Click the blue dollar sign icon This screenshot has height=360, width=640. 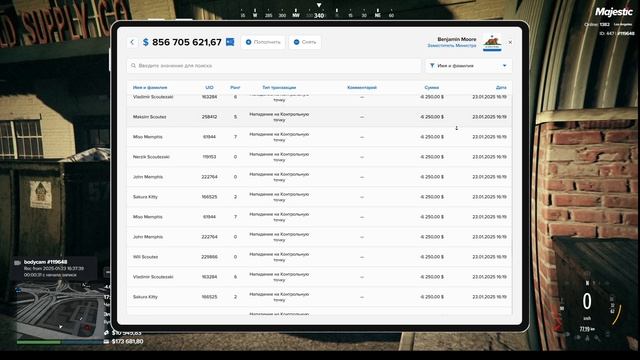click(146, 42)
